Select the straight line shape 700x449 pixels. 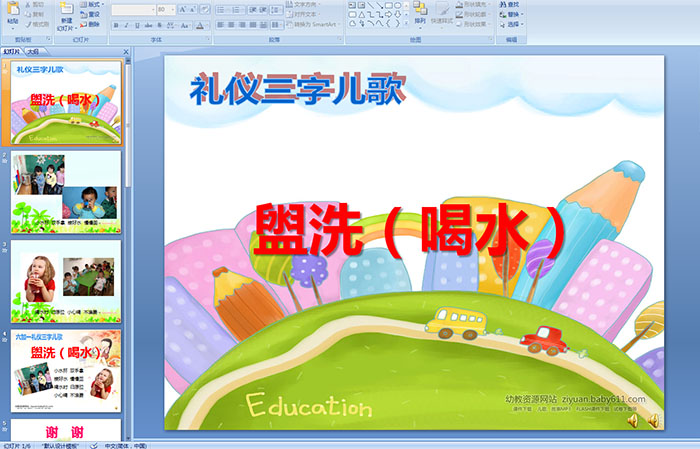point(371,5)
